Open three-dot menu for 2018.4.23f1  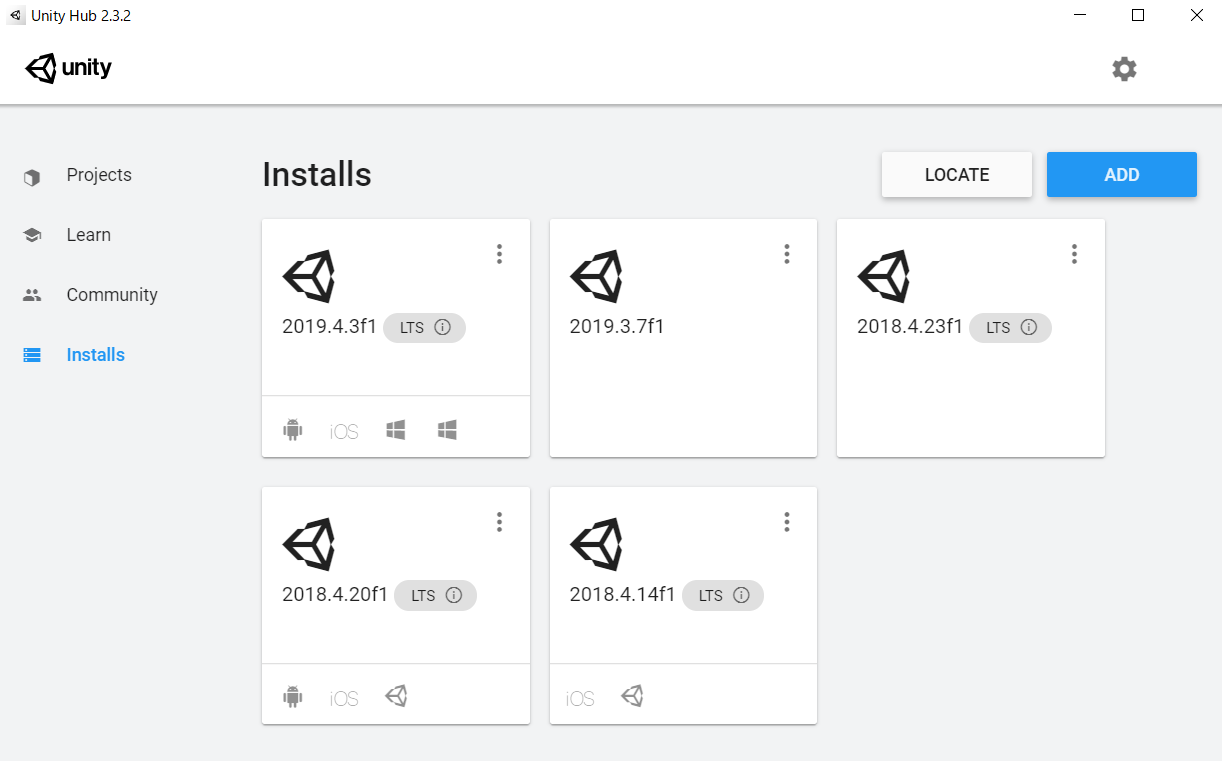1074,254
